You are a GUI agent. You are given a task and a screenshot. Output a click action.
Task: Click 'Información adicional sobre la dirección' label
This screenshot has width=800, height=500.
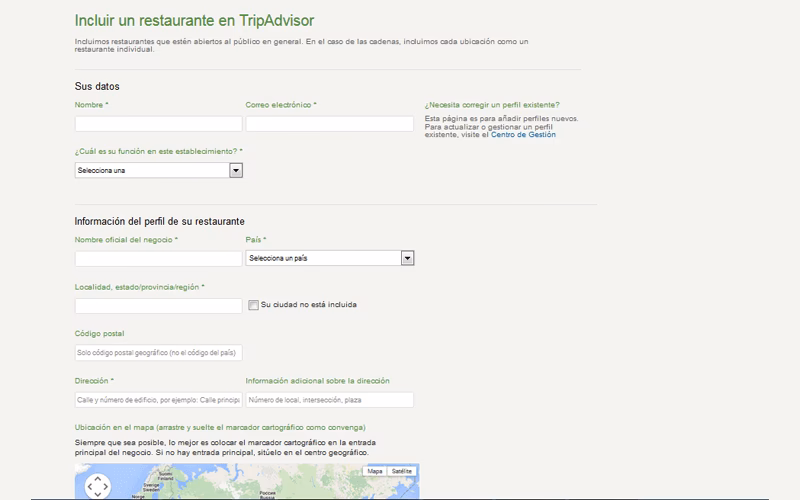[317, 381]
